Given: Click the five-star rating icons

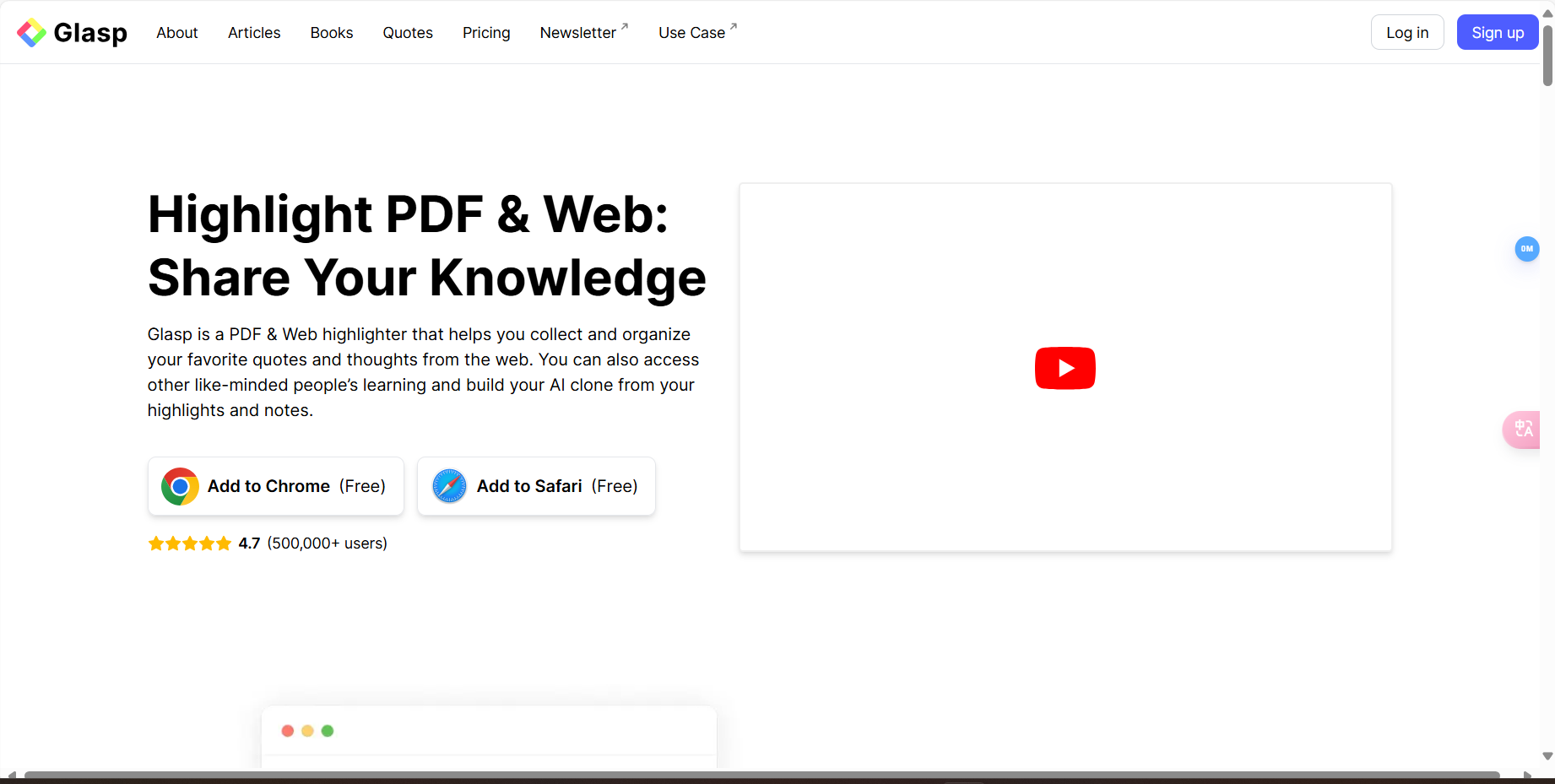Looking at the screenshot, I should [x=190, y=543].
